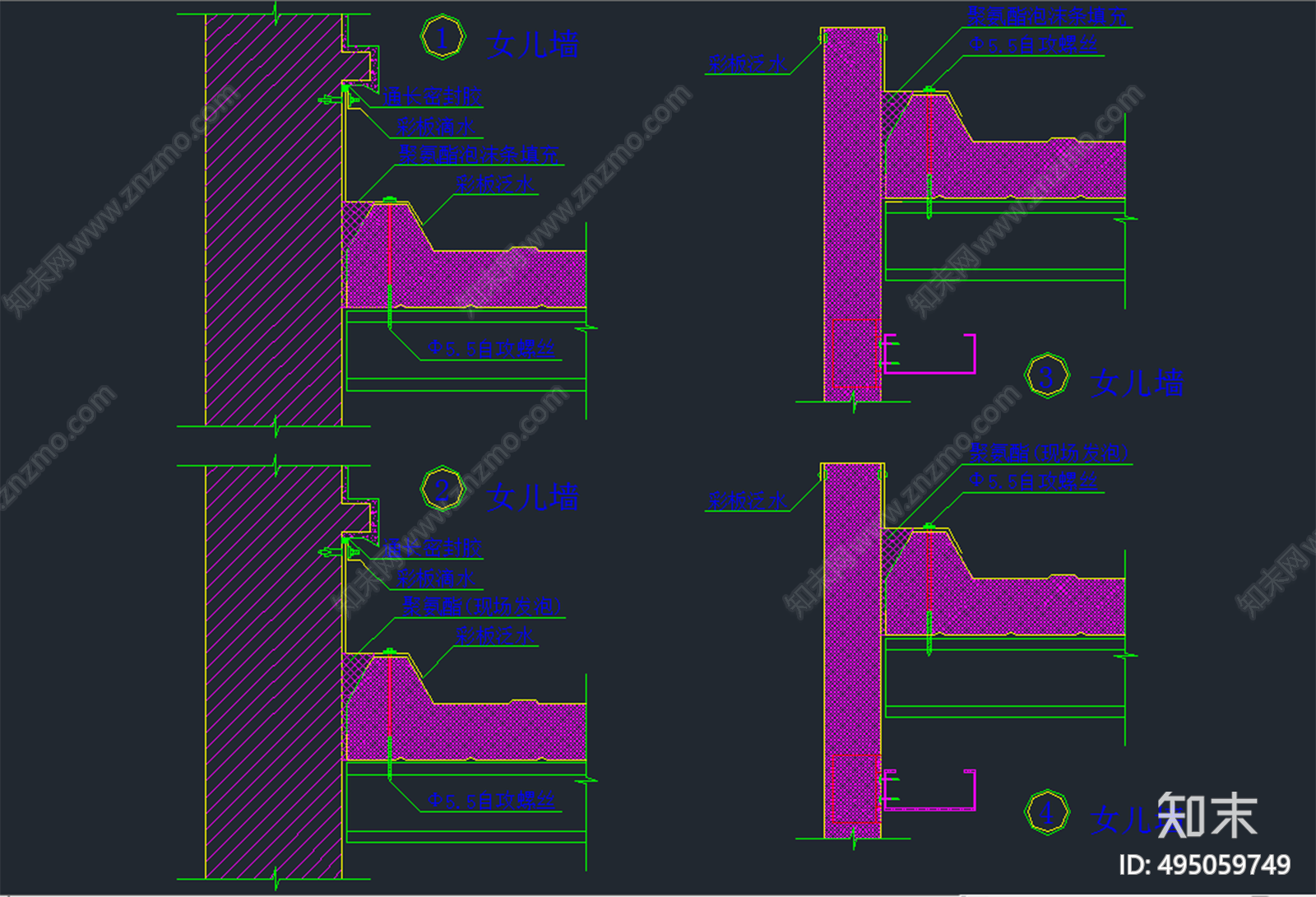
Task: Click the circled number 3 detail marker
Action: (1047, 376)
